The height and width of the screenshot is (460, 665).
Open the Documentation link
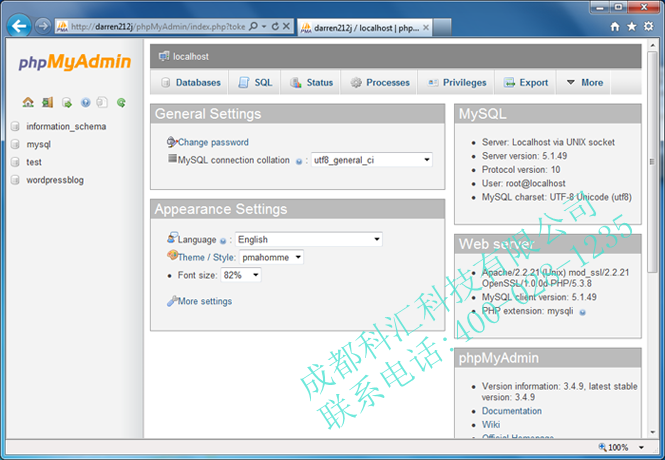pos(511,411)
